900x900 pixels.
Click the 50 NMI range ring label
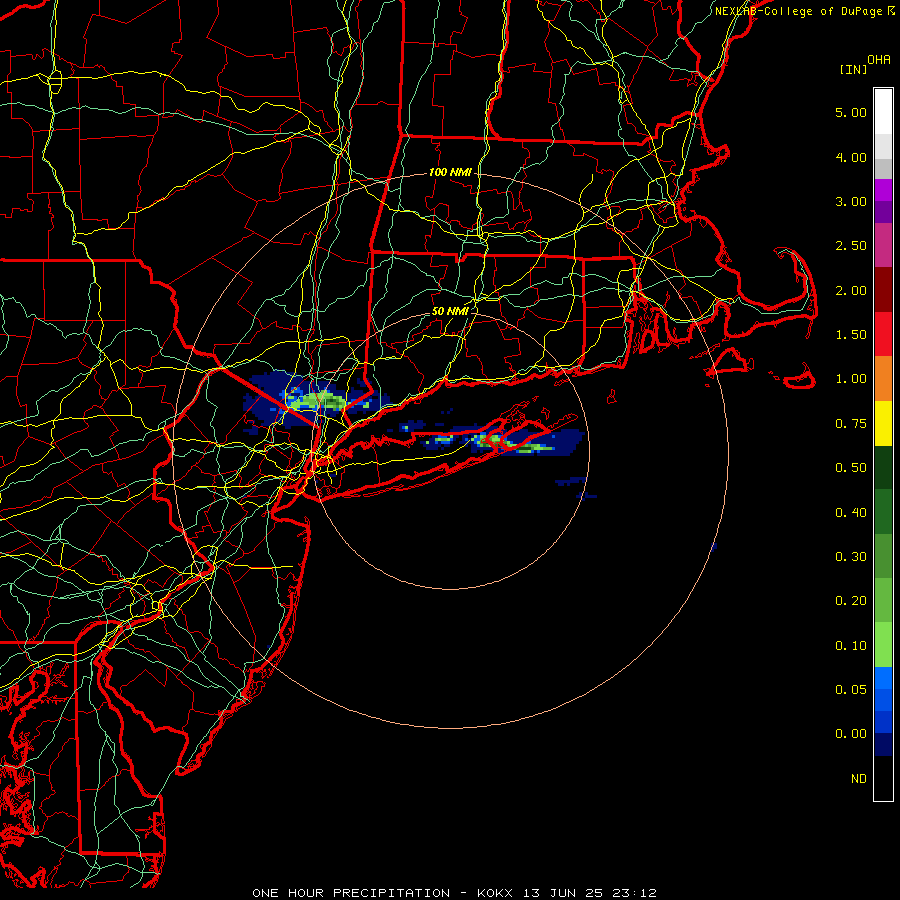click(450, 311)
